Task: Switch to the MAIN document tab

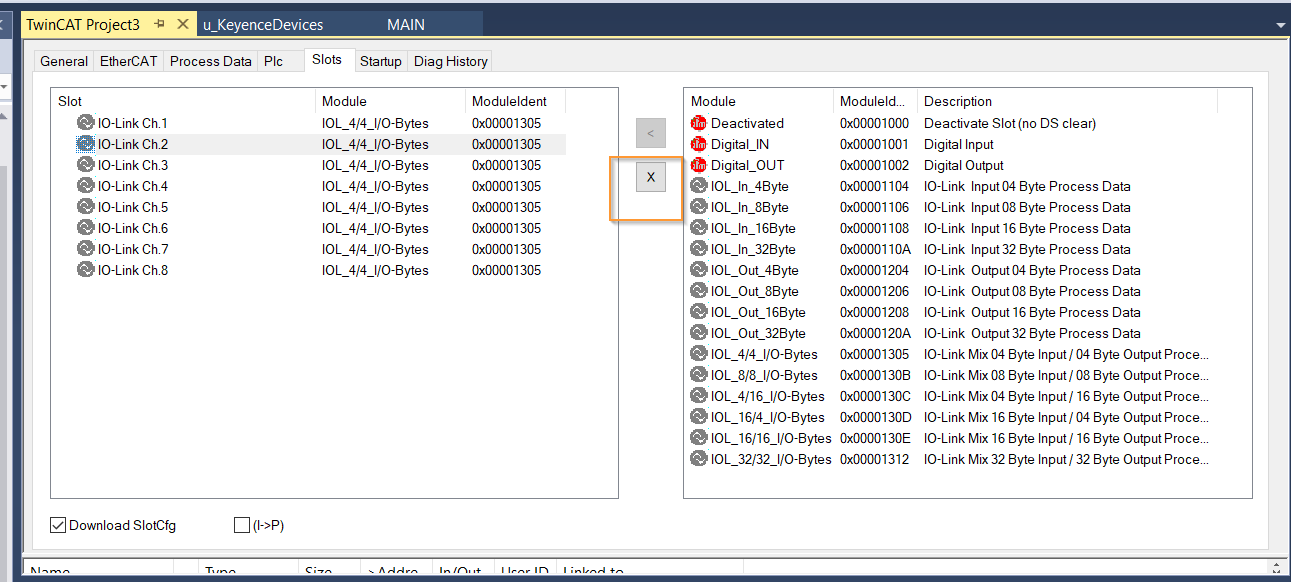Action: pyautogui.click(x=406, y=24)
